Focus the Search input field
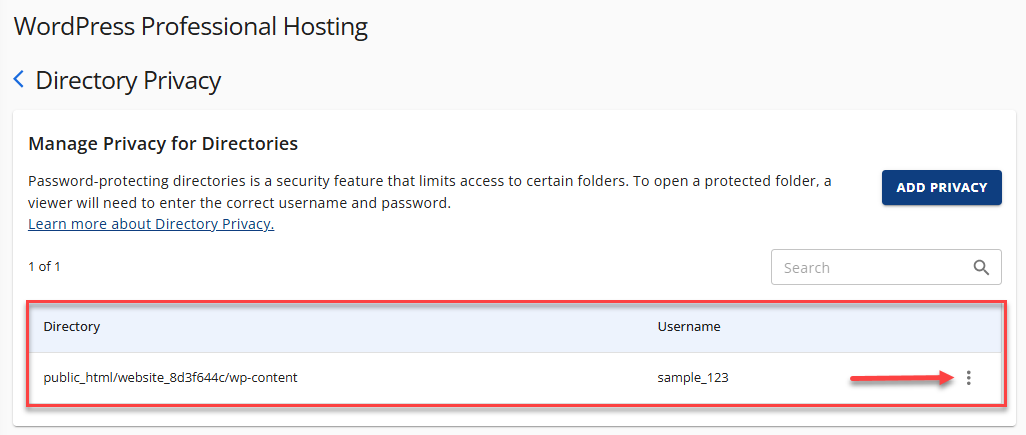The width and height of the screenshot is (1026, 435). 870,267
